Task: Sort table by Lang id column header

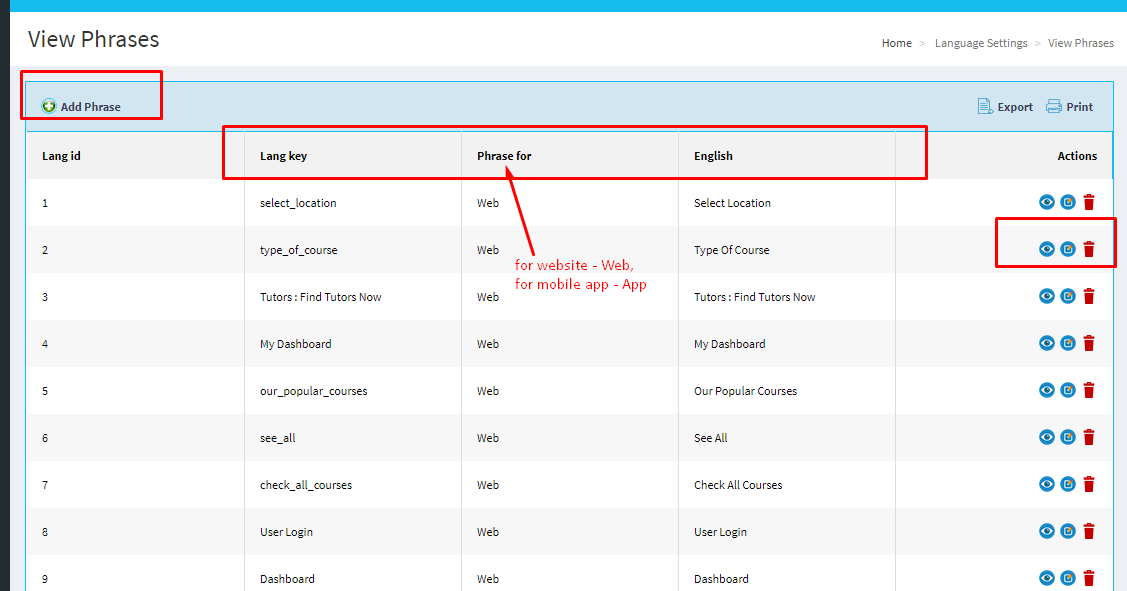Action: point(61,156)
